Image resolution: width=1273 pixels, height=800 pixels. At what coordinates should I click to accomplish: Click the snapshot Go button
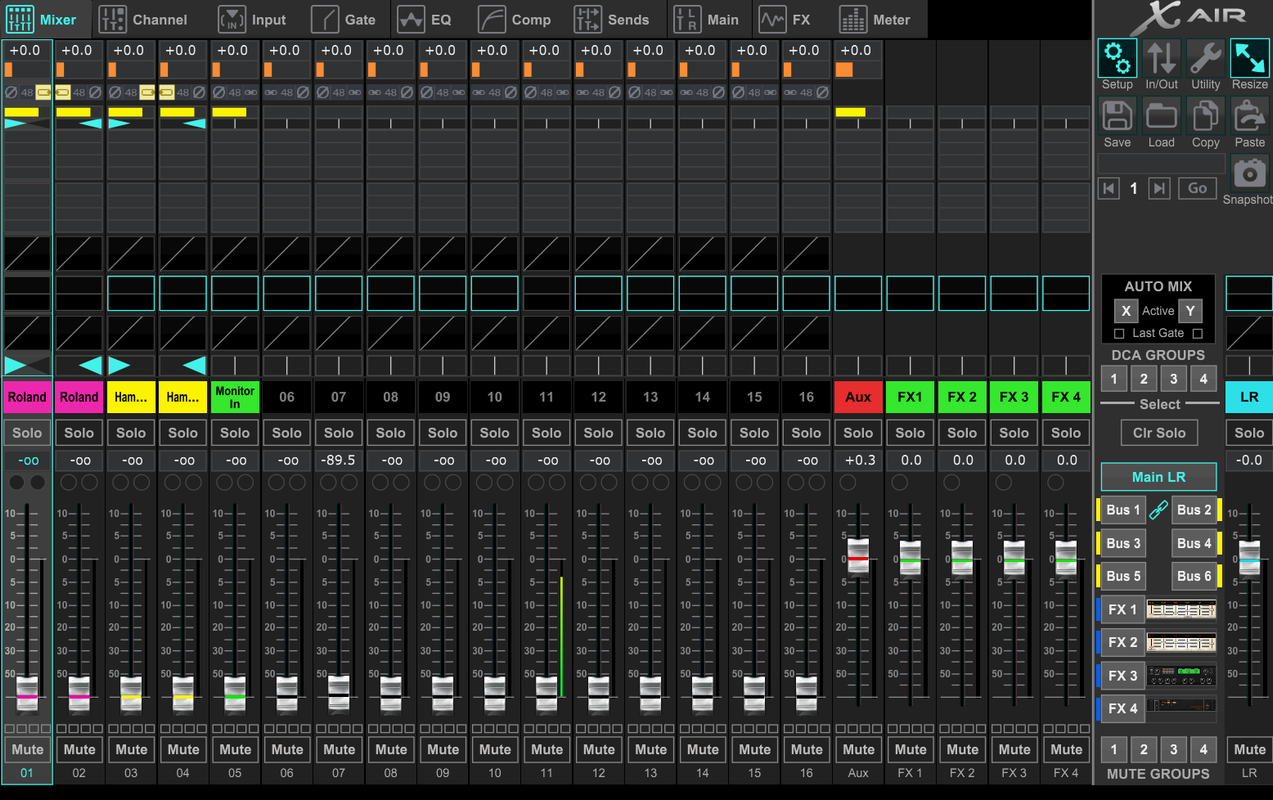pos(1198,188)
